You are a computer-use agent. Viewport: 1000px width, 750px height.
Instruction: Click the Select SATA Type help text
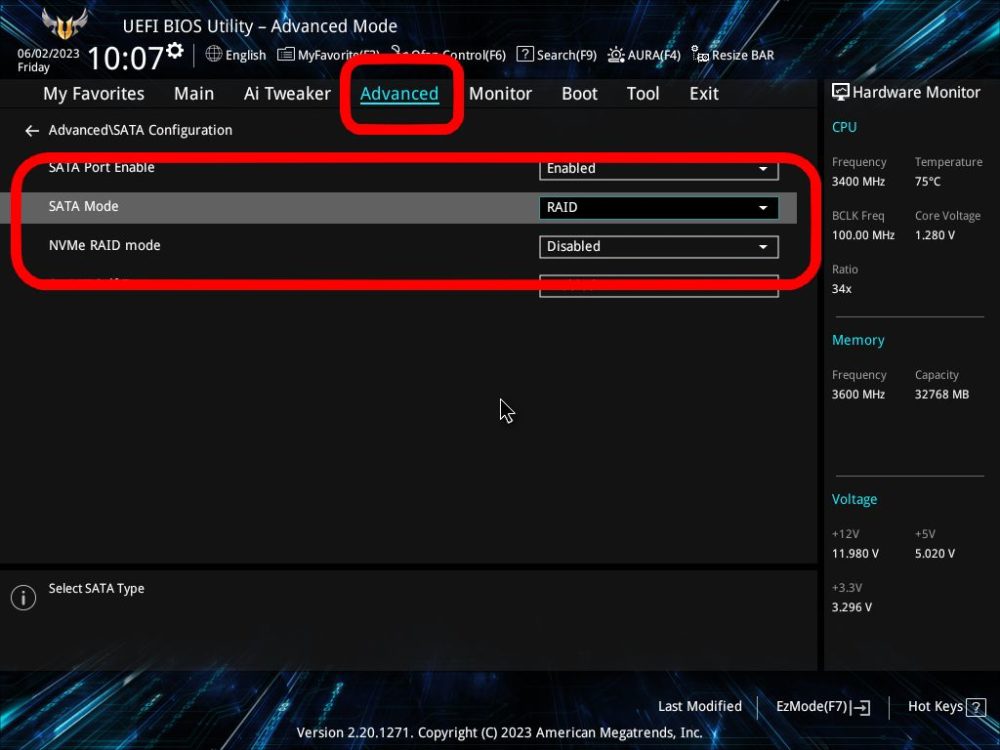(x=96, y=589)
